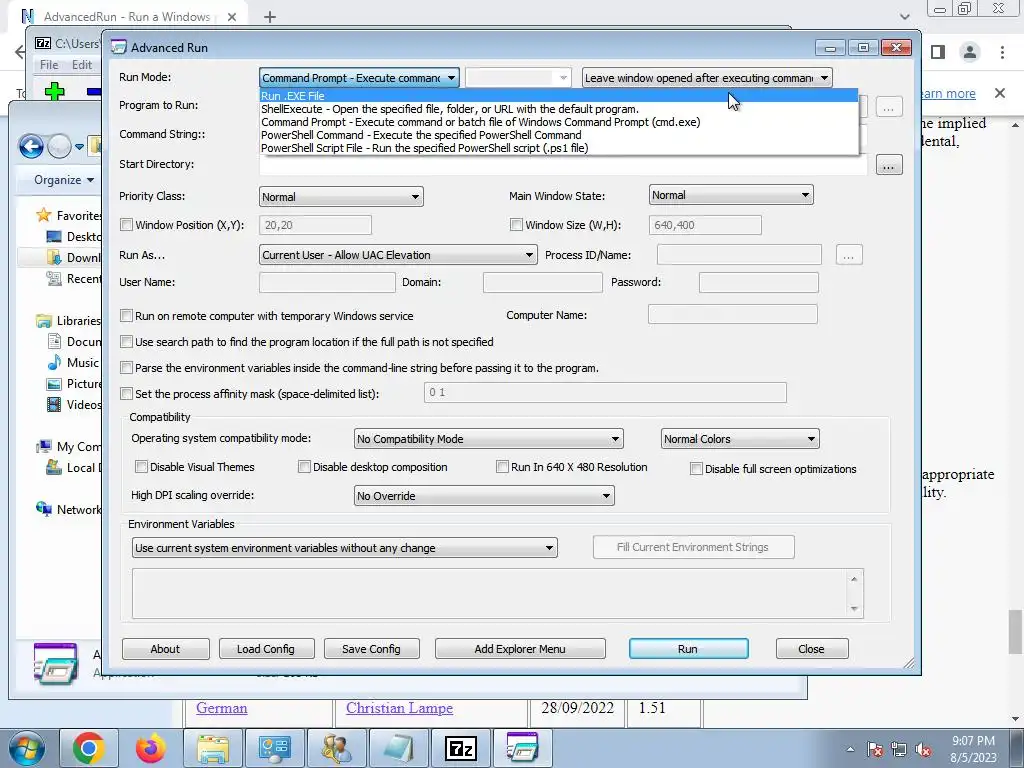
Task: Open environment variables mode dropdown
Action: tap(344, 548)
